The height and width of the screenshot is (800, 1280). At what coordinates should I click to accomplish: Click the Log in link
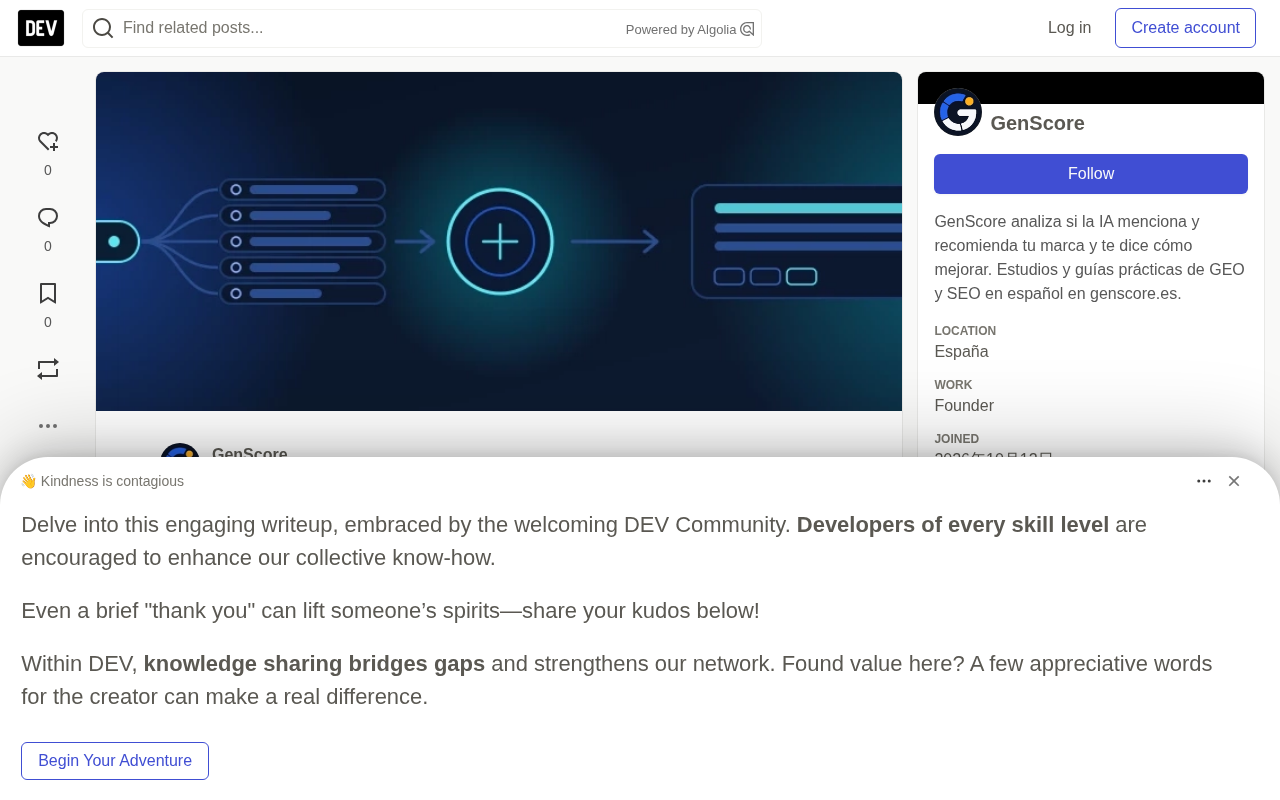[x=1069, y=28]
